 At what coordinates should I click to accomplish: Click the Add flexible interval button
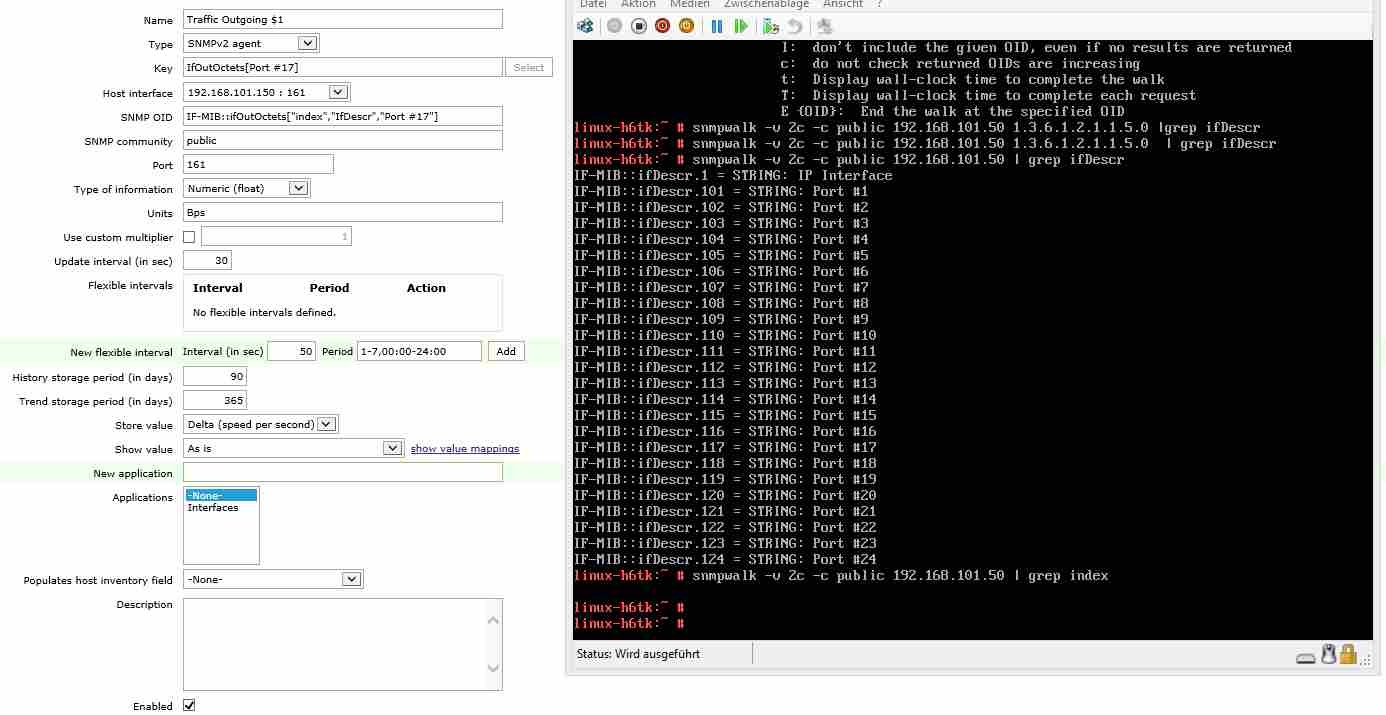(x=506, y=352)
